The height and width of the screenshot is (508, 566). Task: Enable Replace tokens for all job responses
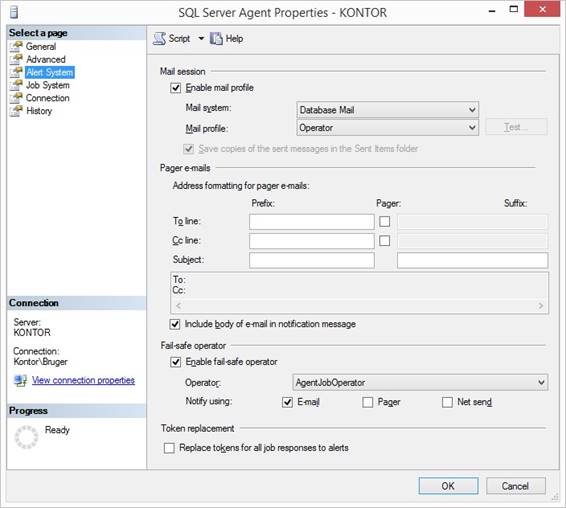pyautogui.click(x=169, y=448)
